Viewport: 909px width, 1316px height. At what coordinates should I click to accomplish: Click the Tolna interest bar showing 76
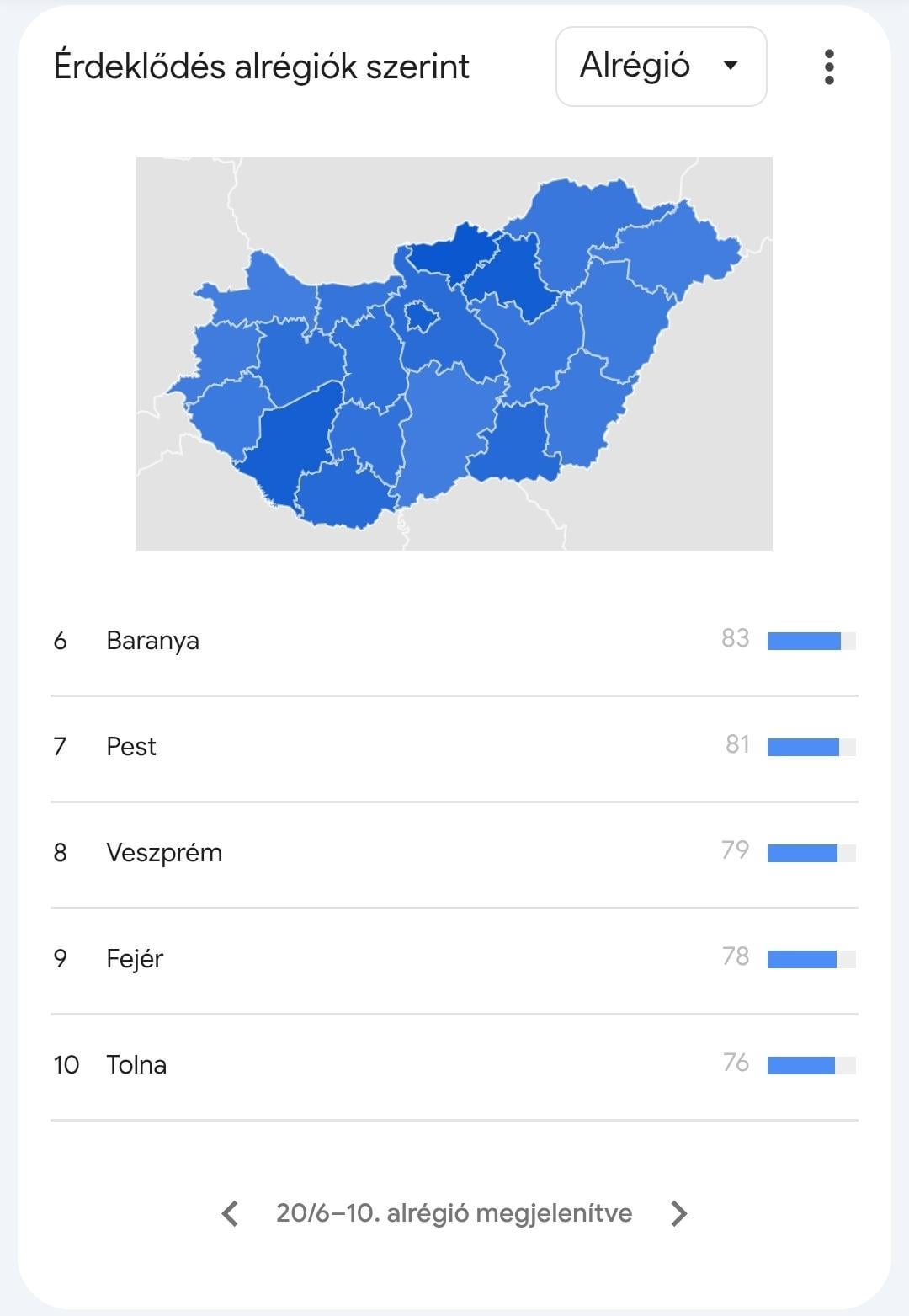[811, 1065]
